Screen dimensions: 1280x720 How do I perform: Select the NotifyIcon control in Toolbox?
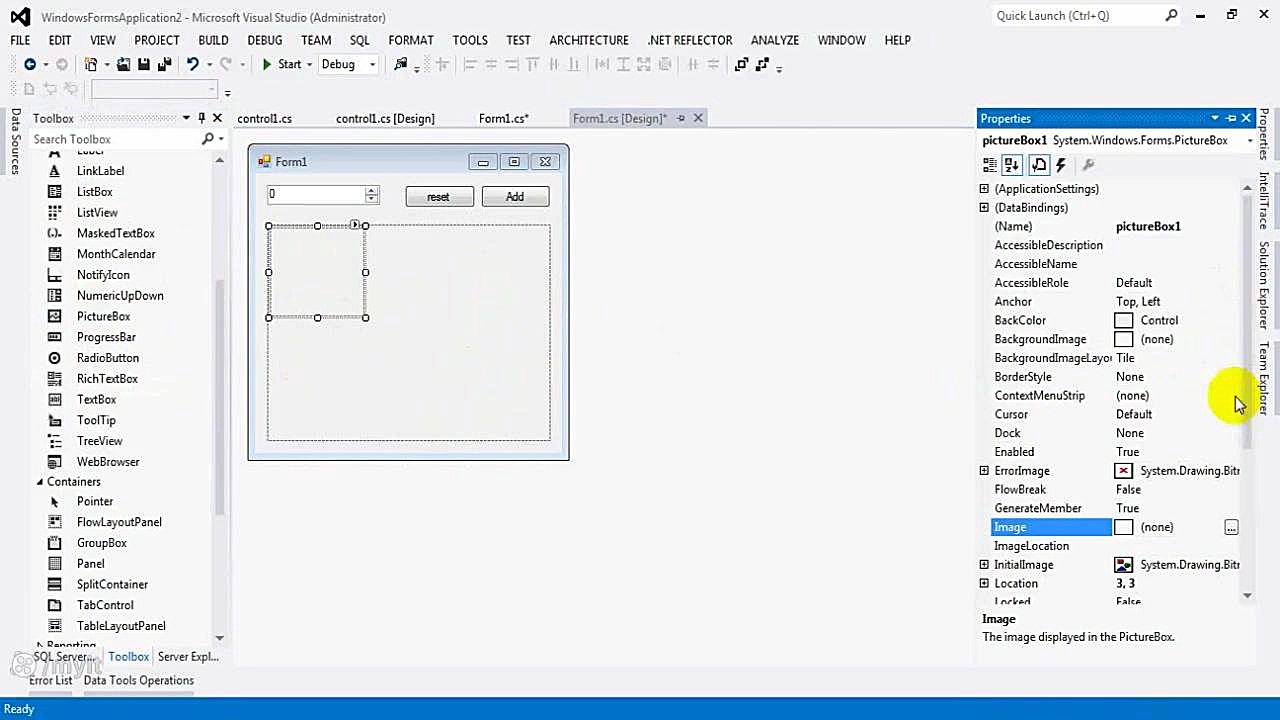[x=103, y=275]
